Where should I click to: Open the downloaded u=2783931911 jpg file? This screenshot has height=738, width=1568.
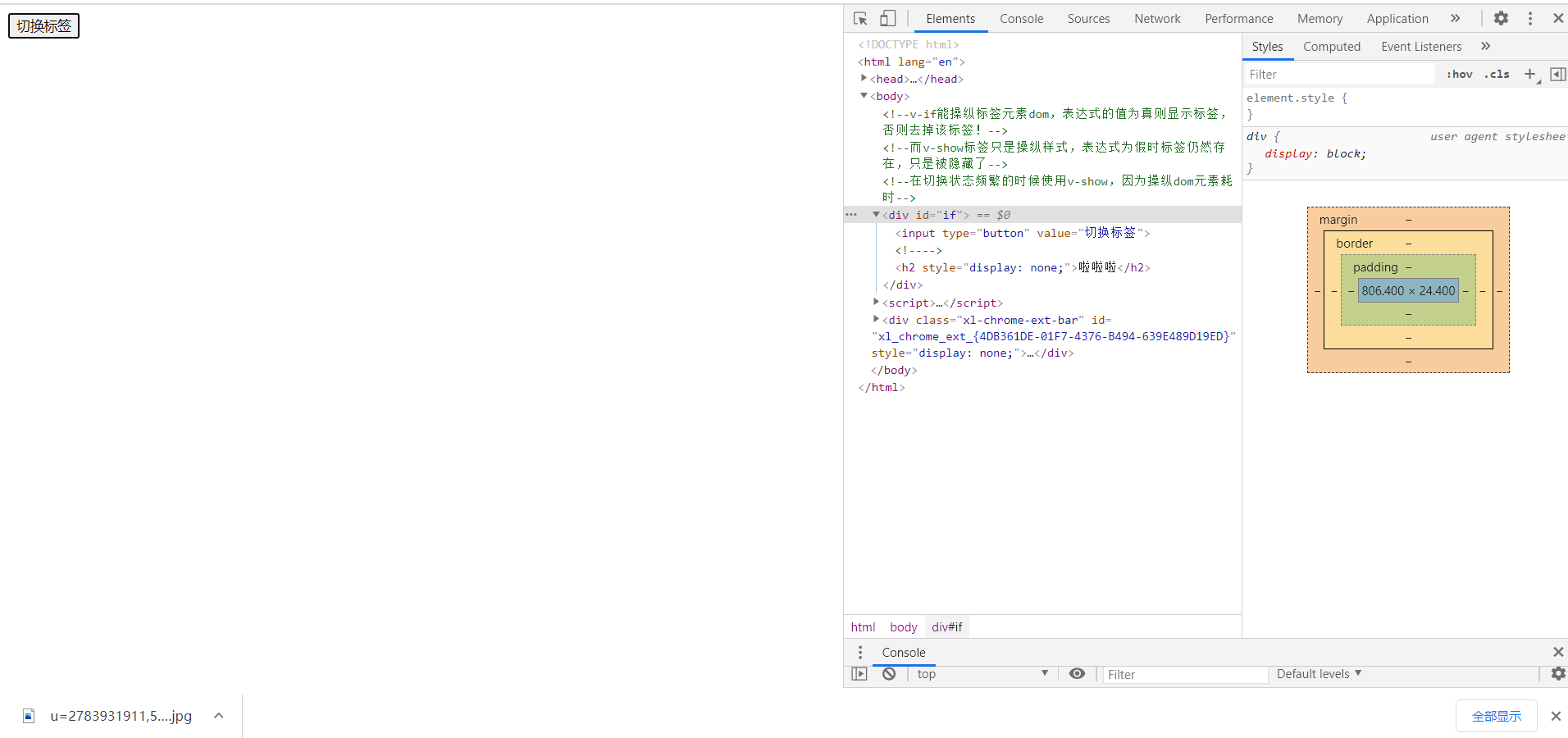[121, 716]
